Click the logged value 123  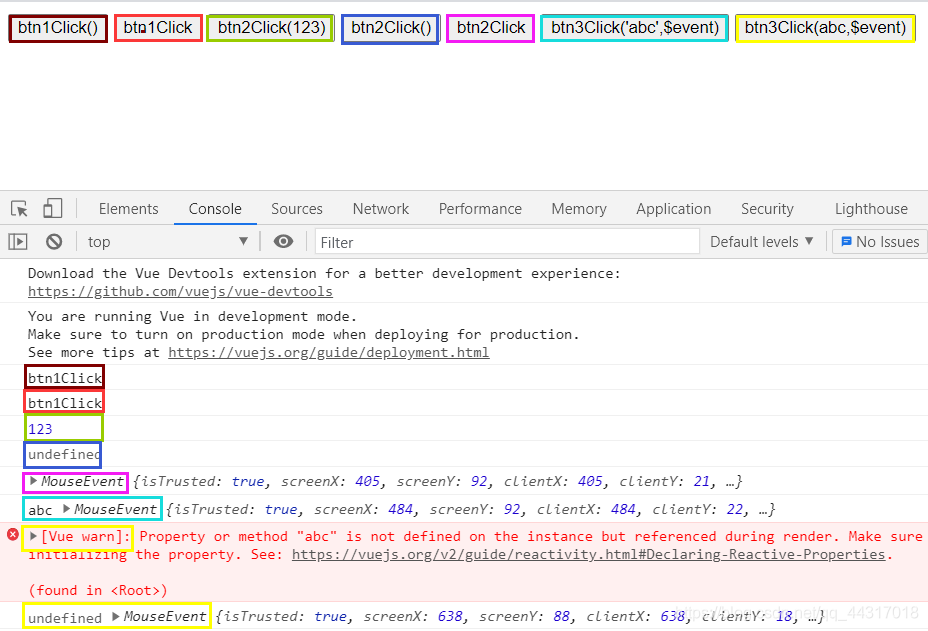click(x=40, y=429)
